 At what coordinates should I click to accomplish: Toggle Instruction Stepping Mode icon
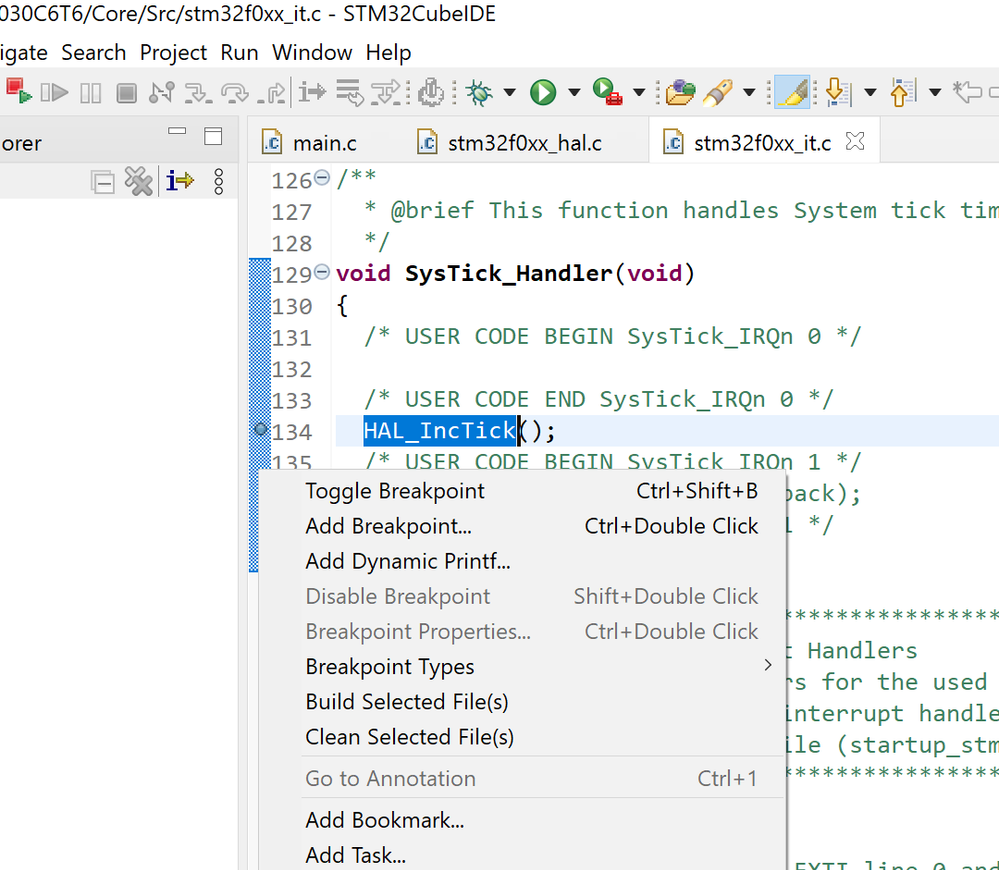[312, 93]
